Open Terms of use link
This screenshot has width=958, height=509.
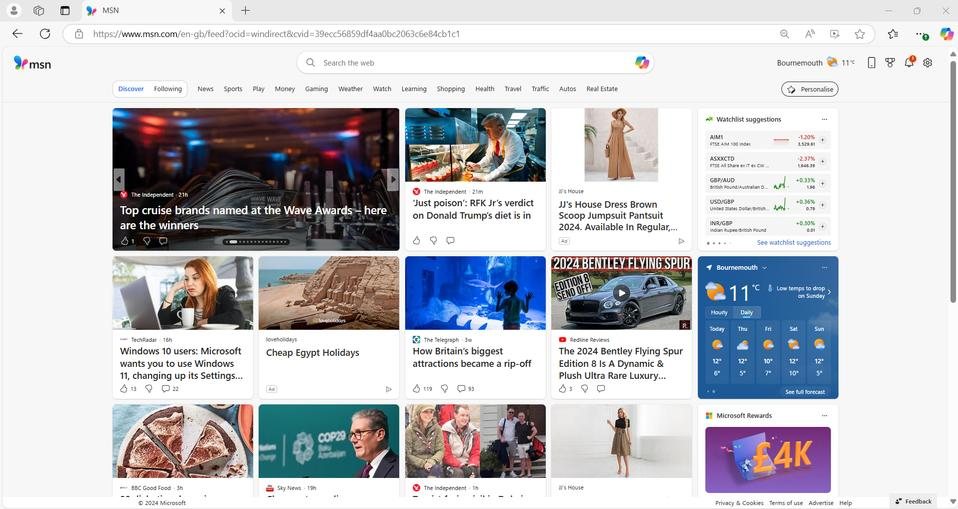click(x=786, y=503)
